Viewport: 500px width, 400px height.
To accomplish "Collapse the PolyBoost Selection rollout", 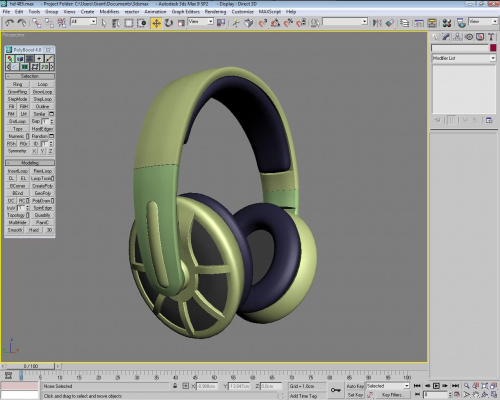I will (x=30, y=76).
